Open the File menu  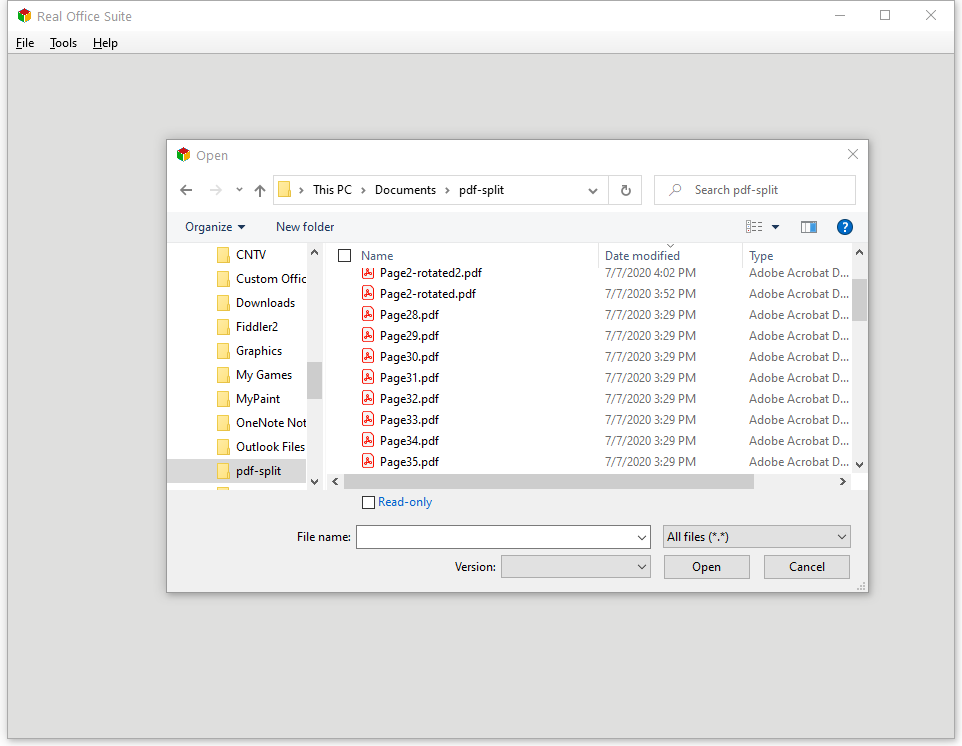click(x=25, y=43)
